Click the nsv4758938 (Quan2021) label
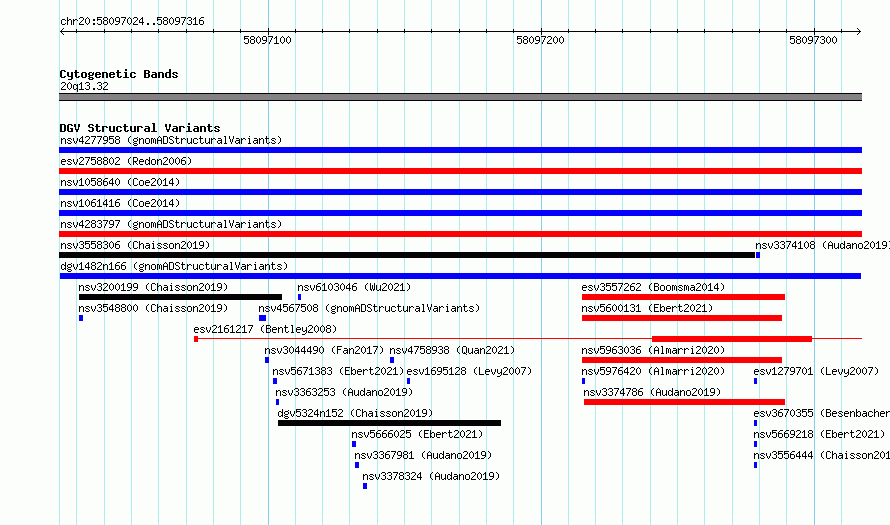The height and width of the screenshot is (525, 890). coord(452,350)
